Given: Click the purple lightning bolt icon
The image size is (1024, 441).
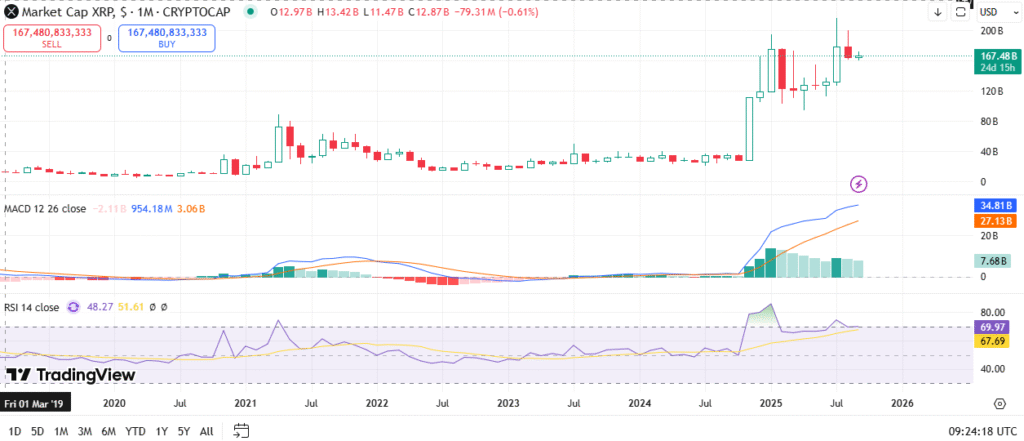Looking at the screenshot, I should click(858, 183).
